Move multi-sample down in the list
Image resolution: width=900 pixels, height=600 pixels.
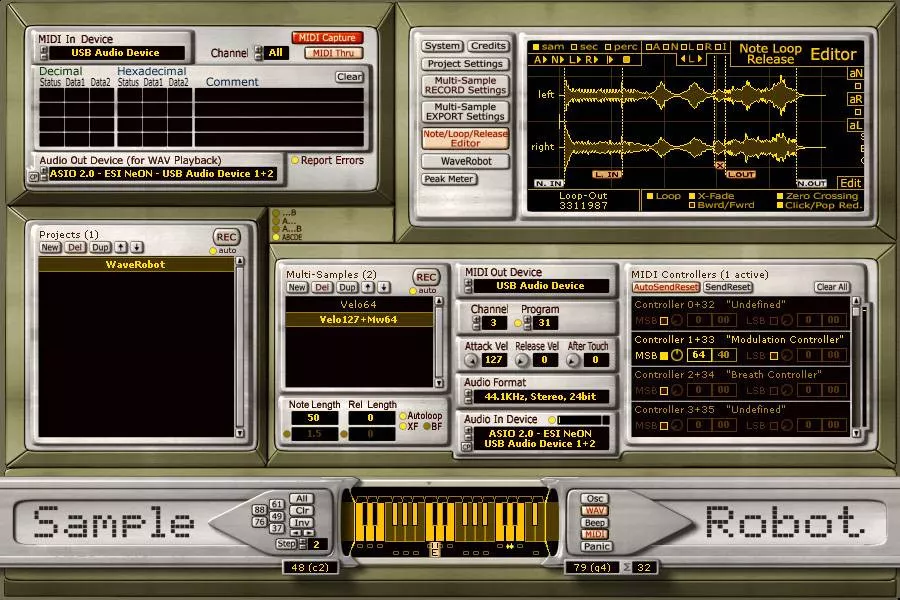click(383, 288)
